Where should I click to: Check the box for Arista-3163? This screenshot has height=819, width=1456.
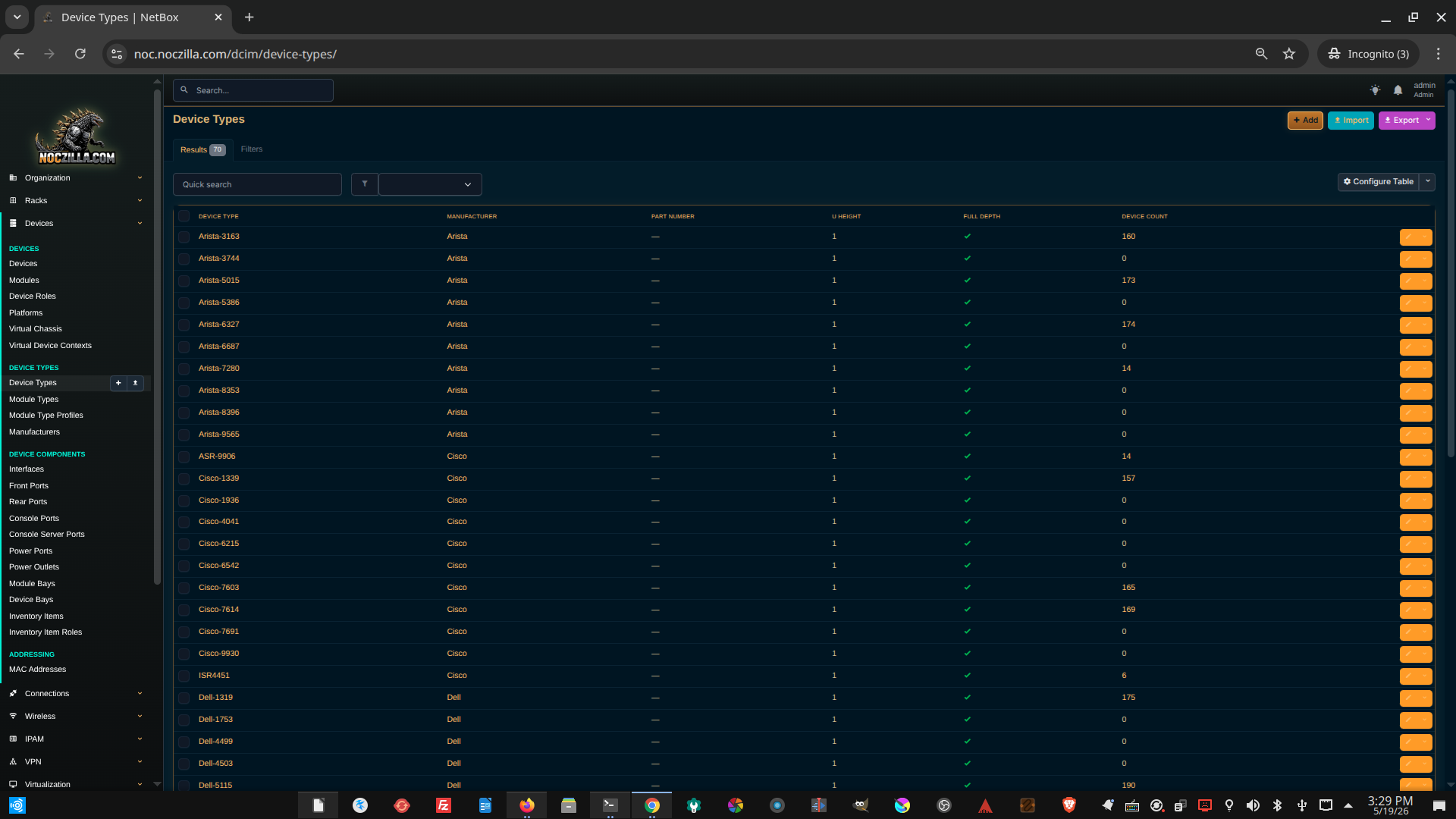pos(184,237)
